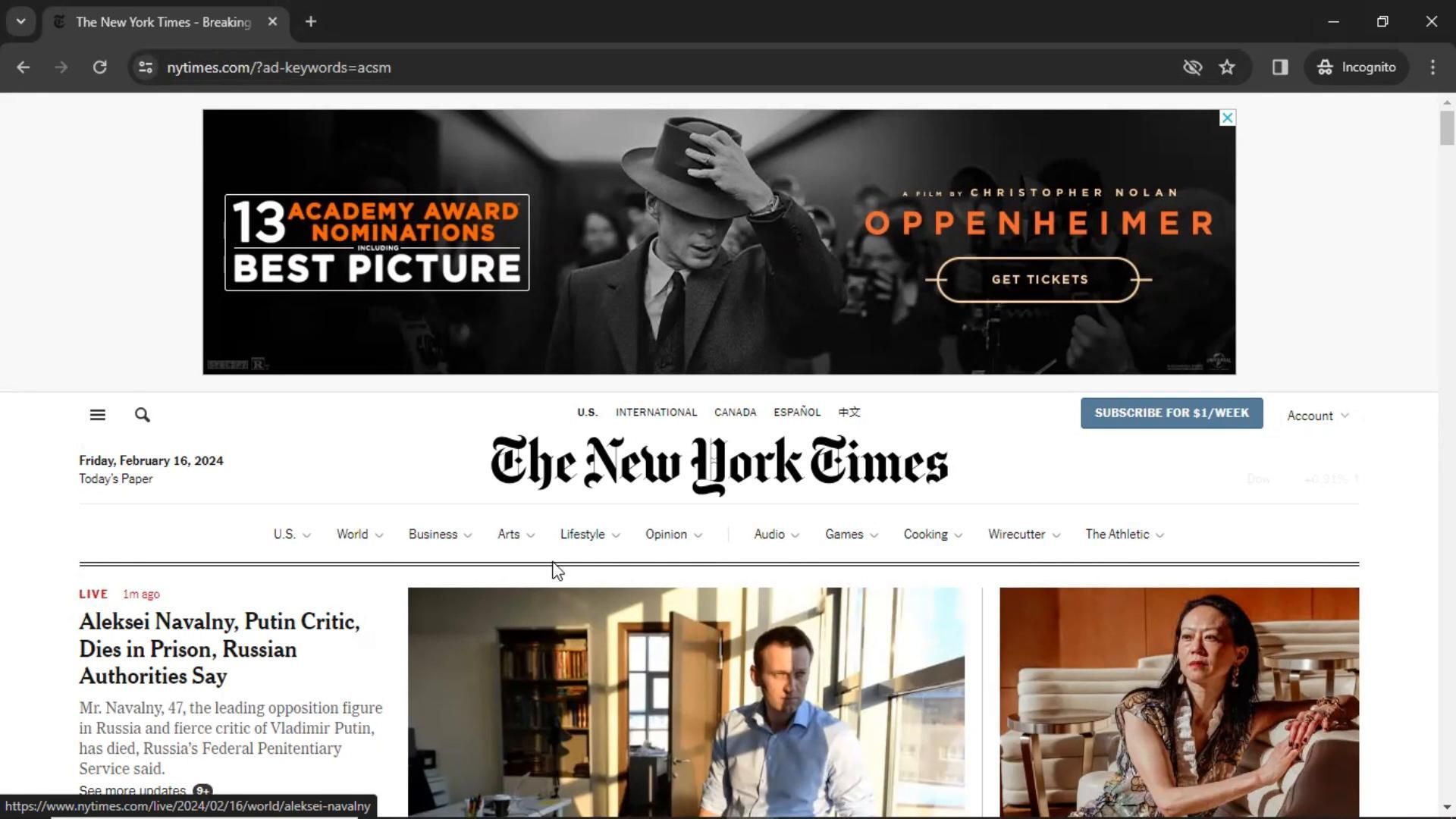Open Chrome side panel icon
Viewport: 1456px width, 819px height.
(1280, 67)
